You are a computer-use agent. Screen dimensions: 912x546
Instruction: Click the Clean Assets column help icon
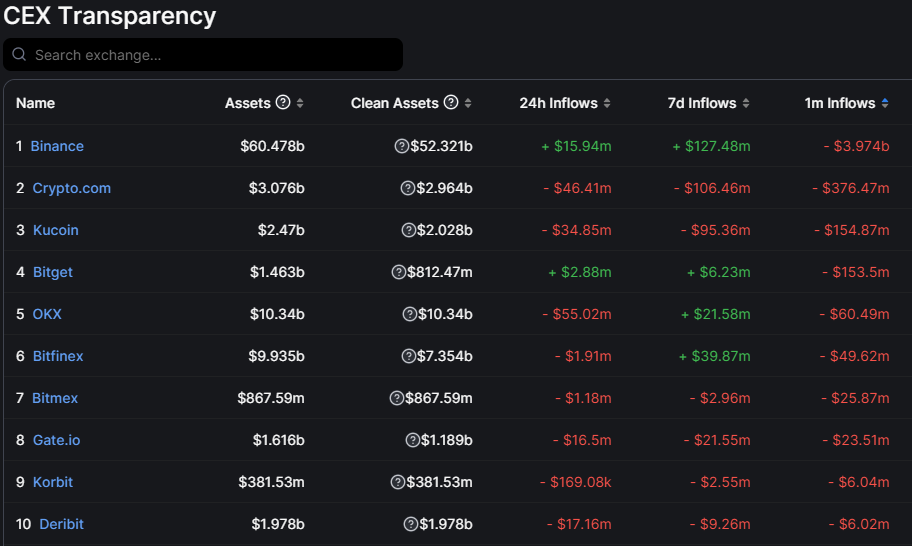pos(451,103)
